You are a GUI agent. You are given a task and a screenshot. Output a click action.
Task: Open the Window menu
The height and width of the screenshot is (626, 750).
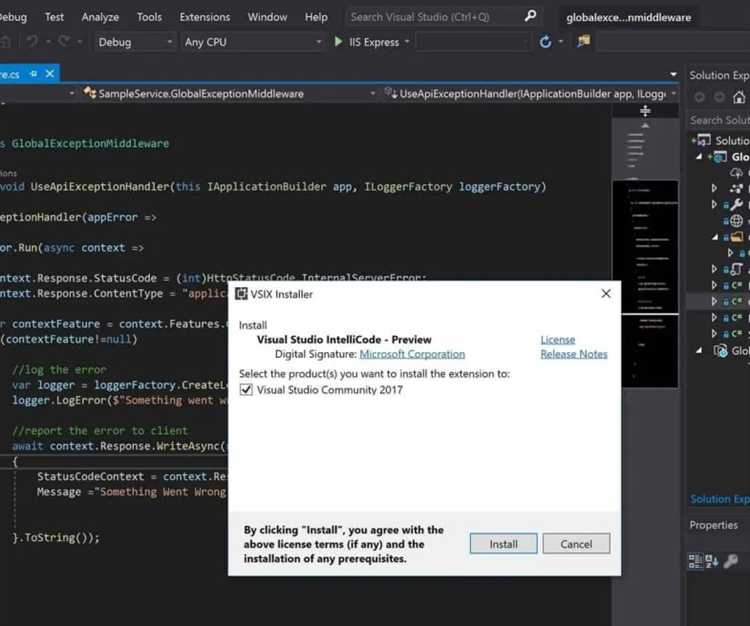pyautogui.click(x=267, y=17)
